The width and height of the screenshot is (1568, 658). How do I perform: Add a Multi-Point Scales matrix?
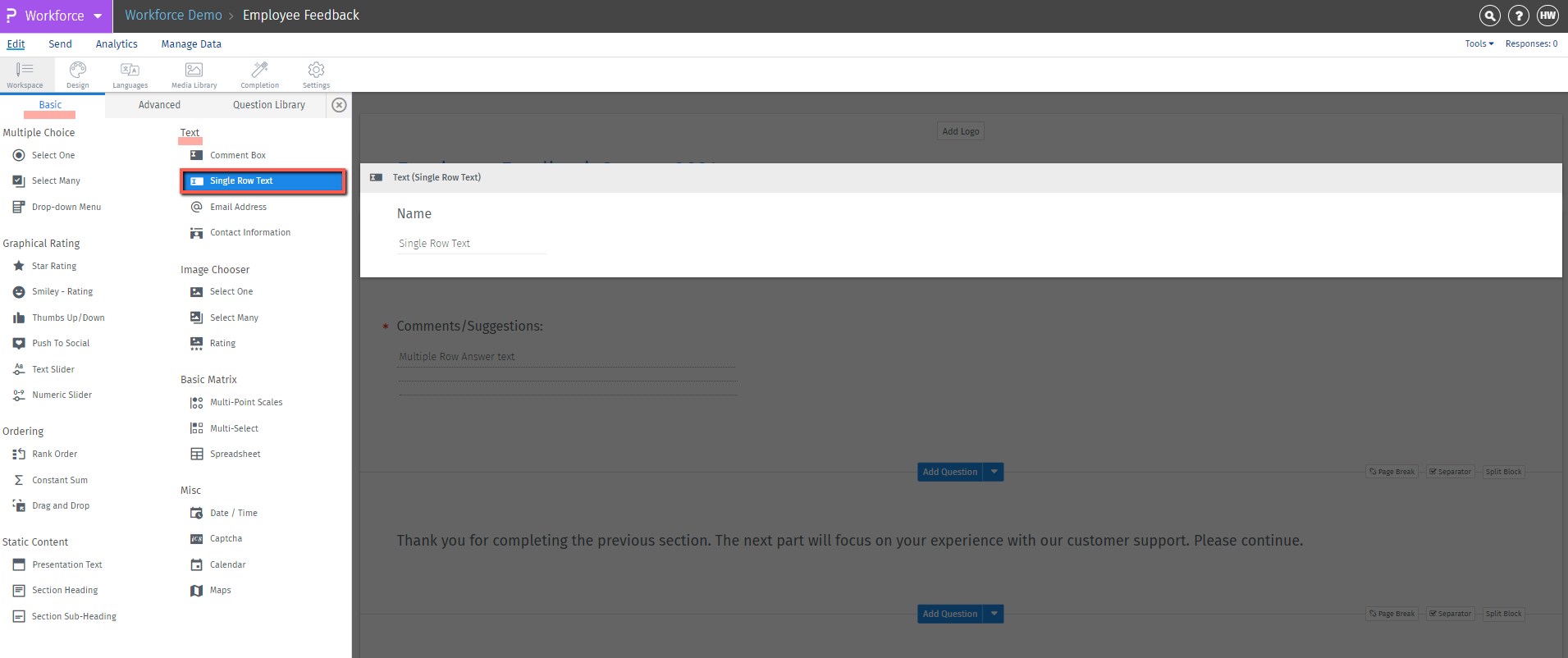click(x=236, y=402)
